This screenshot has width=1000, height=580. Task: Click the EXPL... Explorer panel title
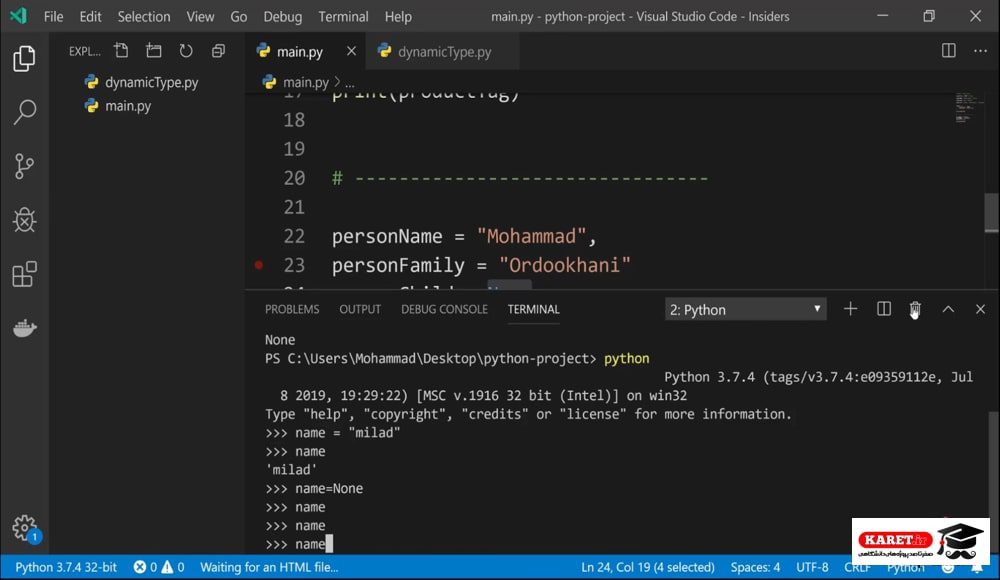85,52
